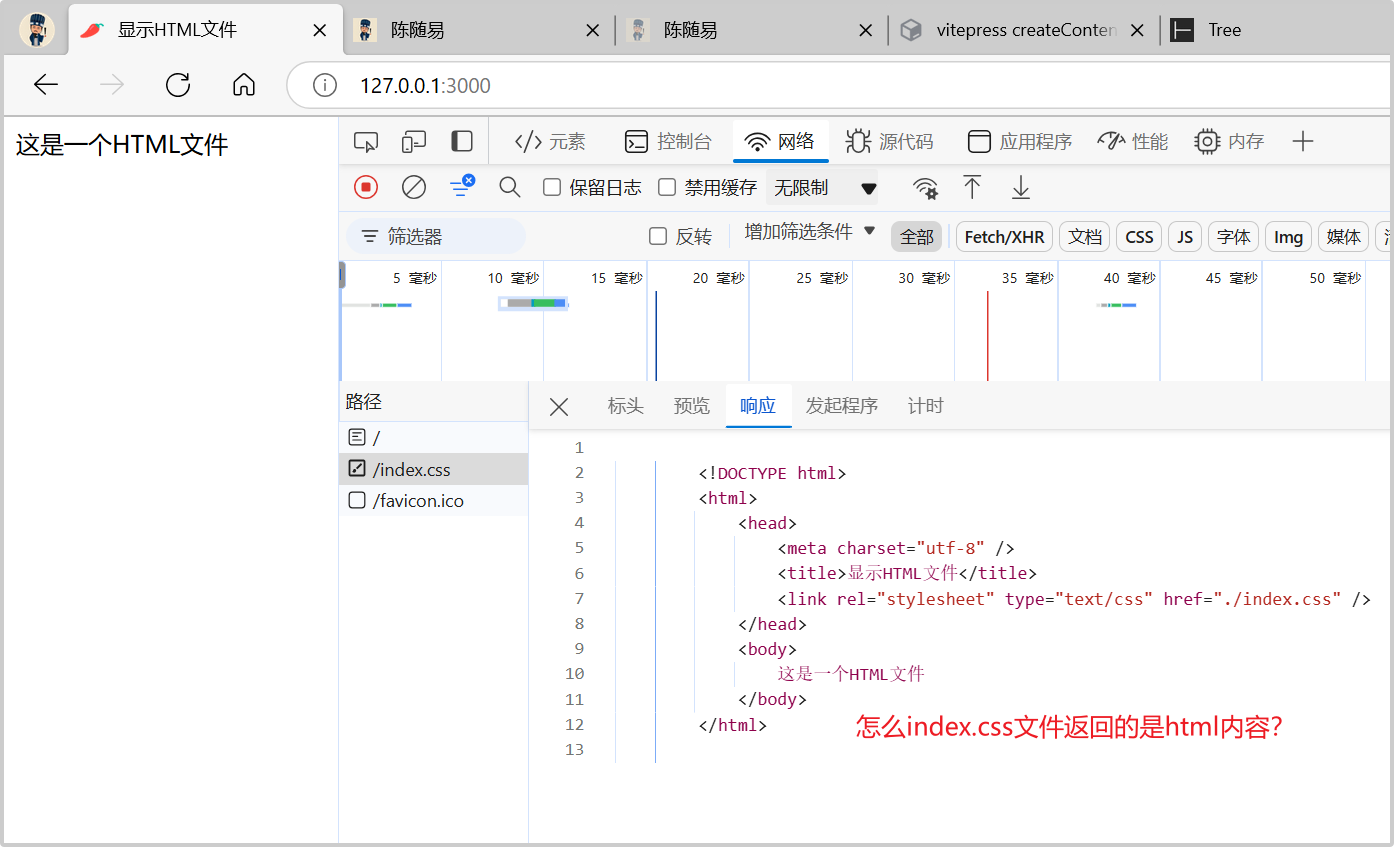Open the 性能 panel
Image resolution: width=1394 pixels, height=847 pixels.
1132,142
